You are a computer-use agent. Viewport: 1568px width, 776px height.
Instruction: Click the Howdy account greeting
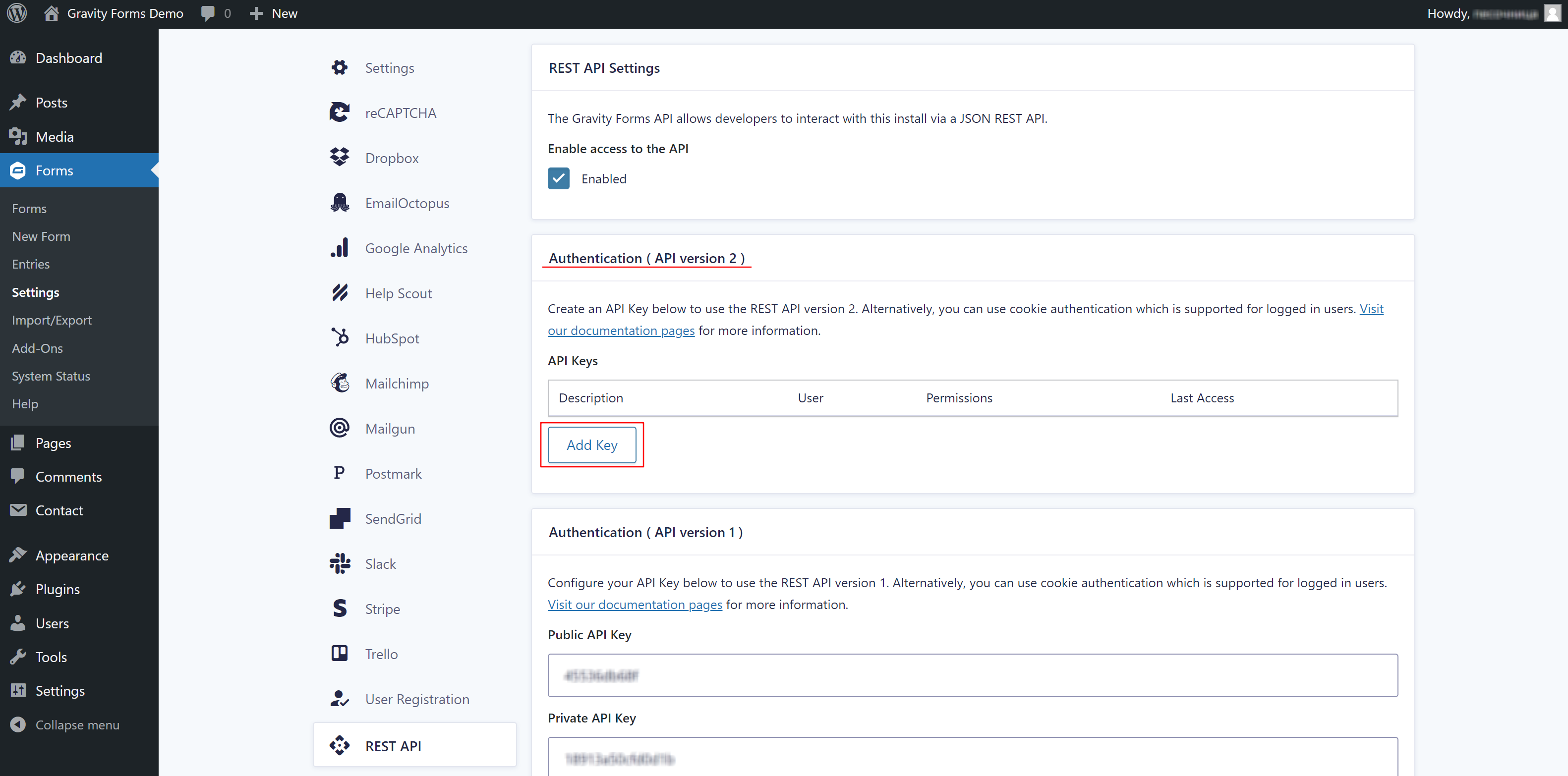pos(1483,13)
